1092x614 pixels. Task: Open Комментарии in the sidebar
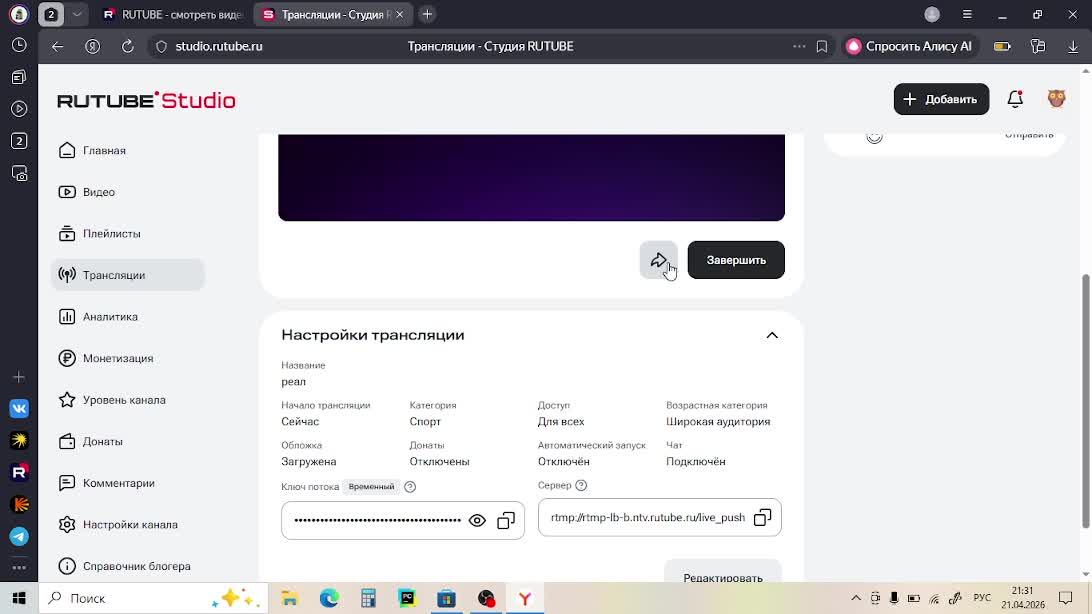click(127, 483)
